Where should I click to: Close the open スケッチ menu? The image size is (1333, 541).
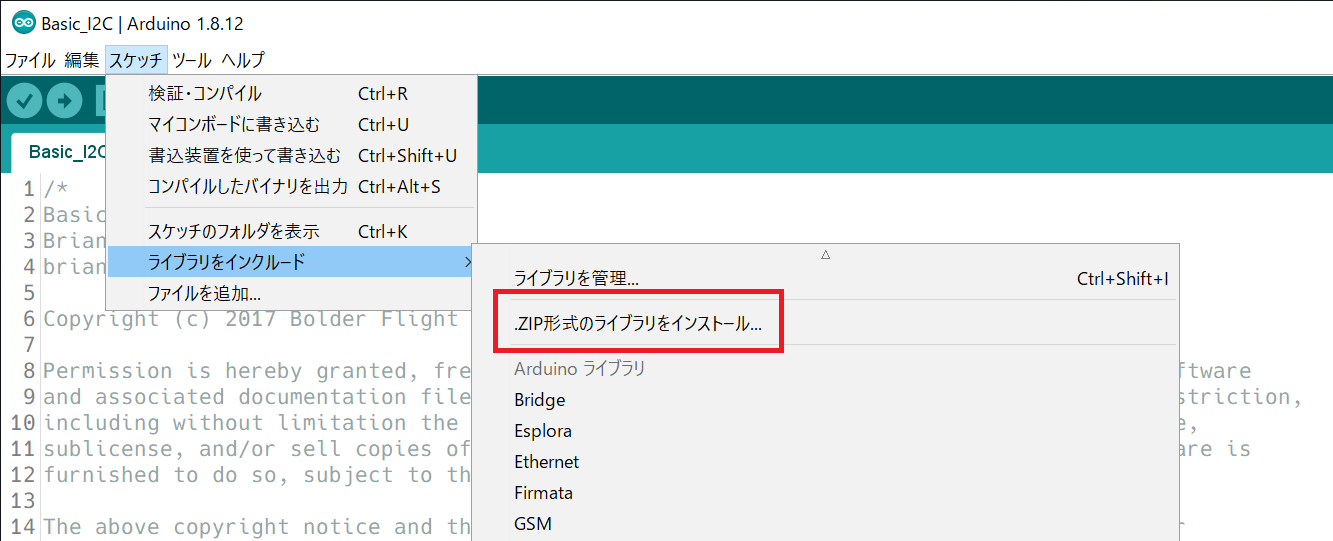pyautogui.click(x=135, y=60)
